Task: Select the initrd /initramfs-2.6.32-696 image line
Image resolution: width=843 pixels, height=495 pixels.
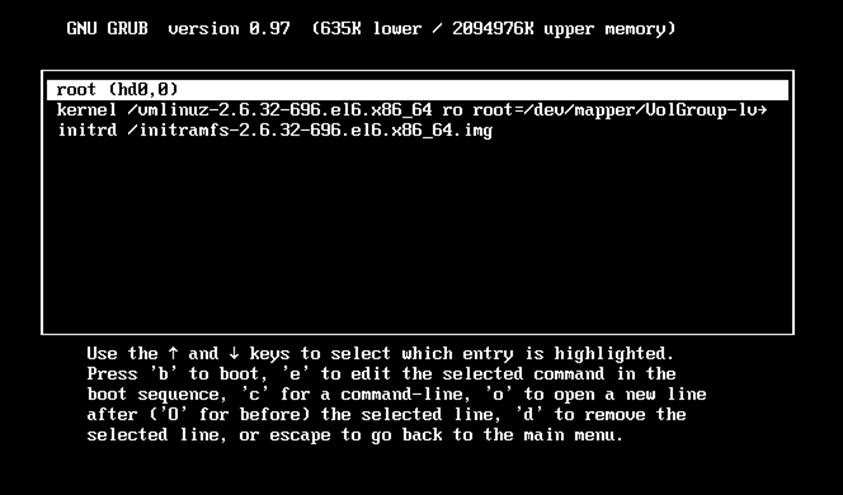Action: (275, 131)
